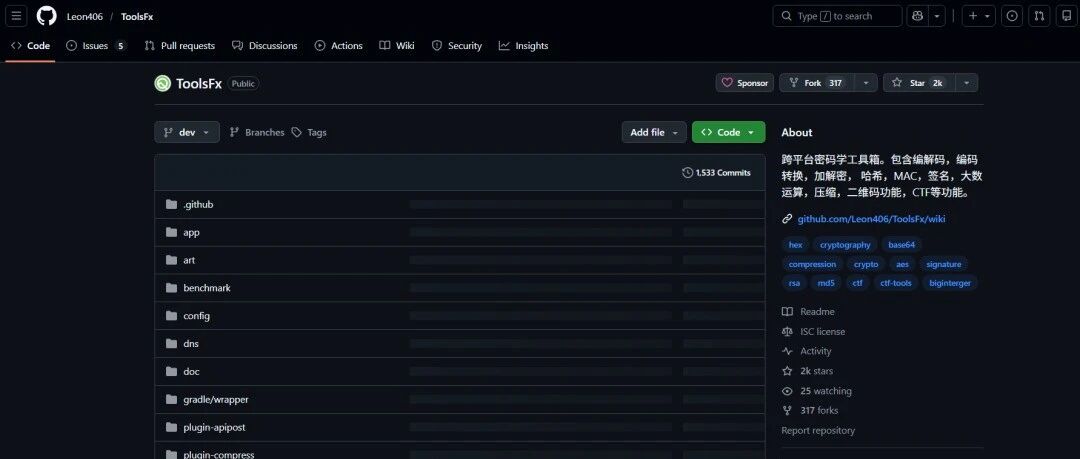1080x459 pixels.
Task: Open Copilot icon in header
Action: click(x=917, y=16)
